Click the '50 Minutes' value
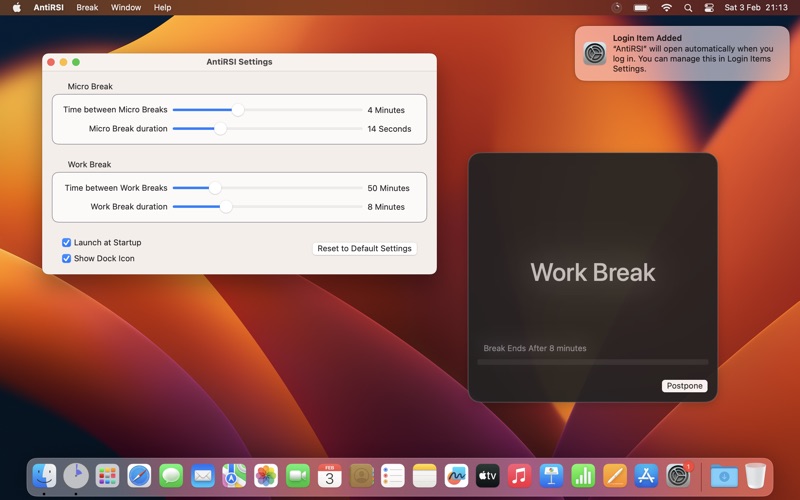 (388, 188)
